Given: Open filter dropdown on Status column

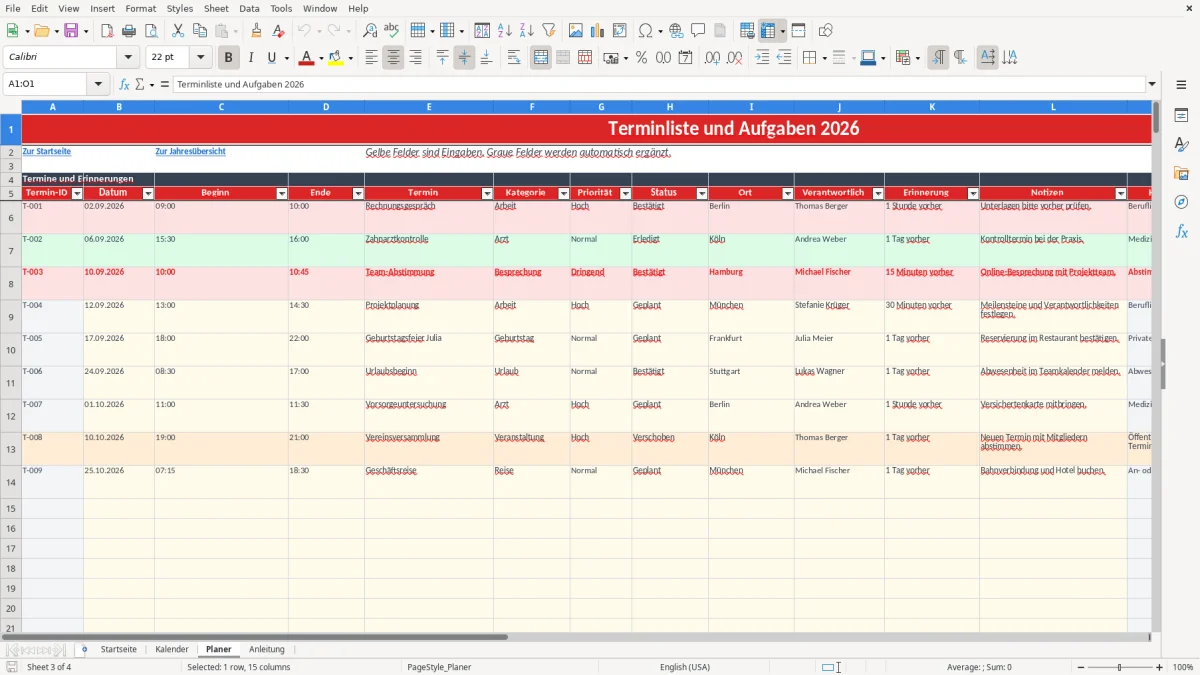Looking at the screenshot, I should 701,193.
